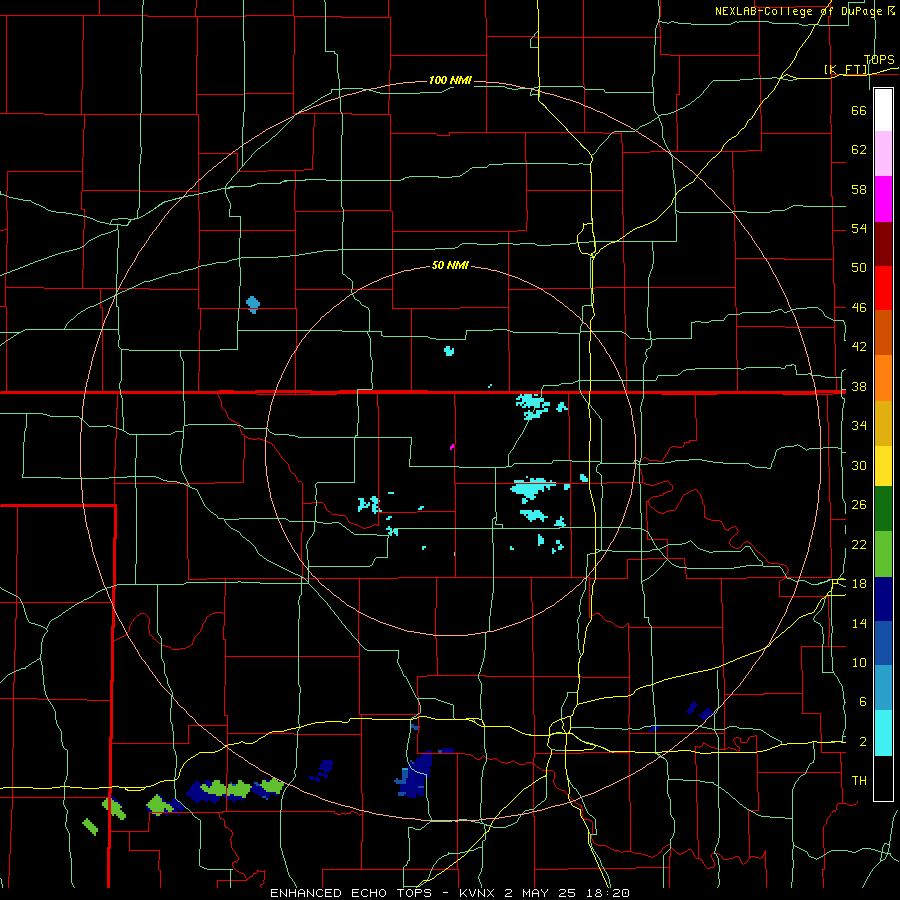Click the yellow 30-34 legend swatch
This screenshot has width=900, height=900.
coord(883,466)
